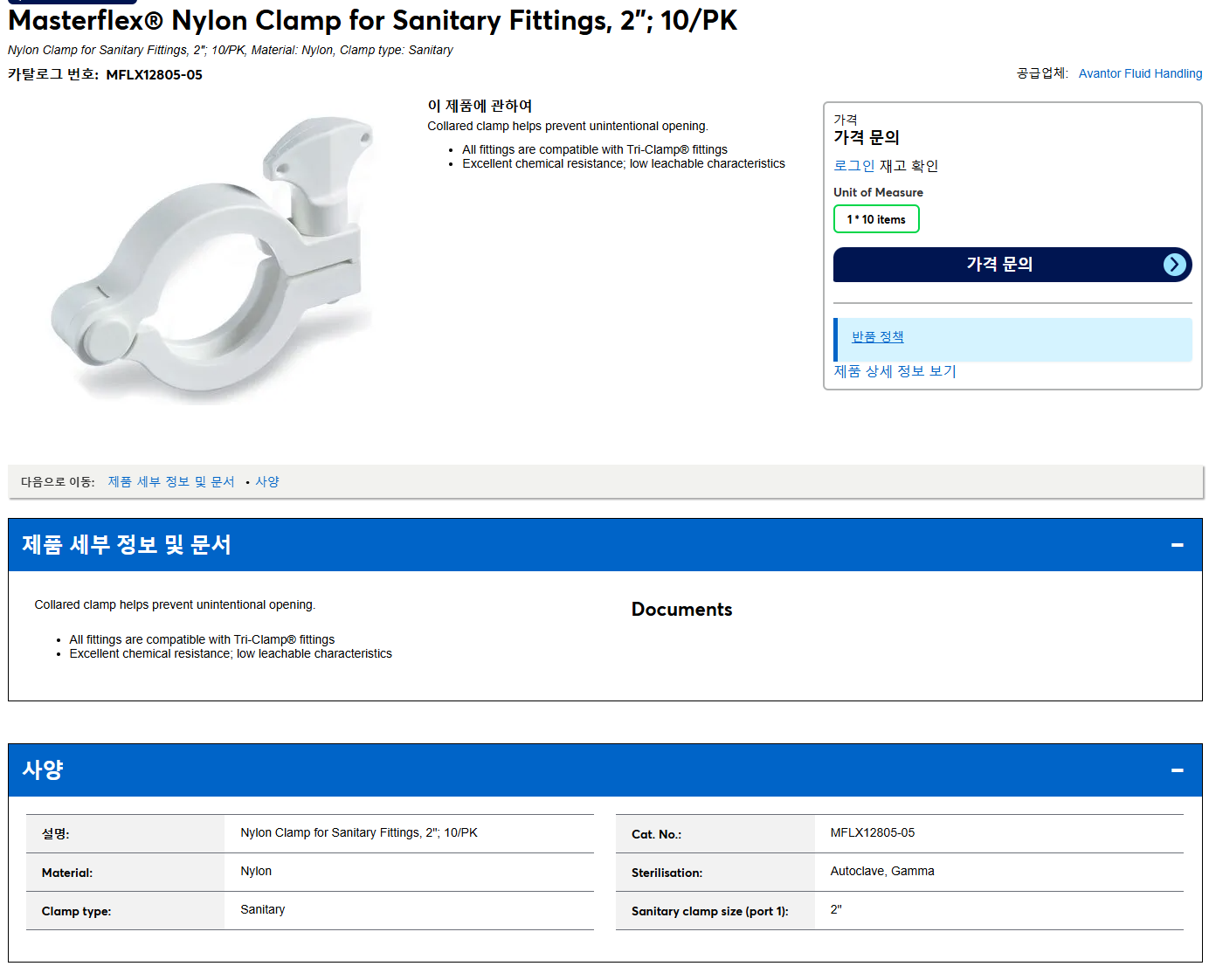
Task: Click the Masterflex Nylon Clamp product title
Action: point(372,20)
